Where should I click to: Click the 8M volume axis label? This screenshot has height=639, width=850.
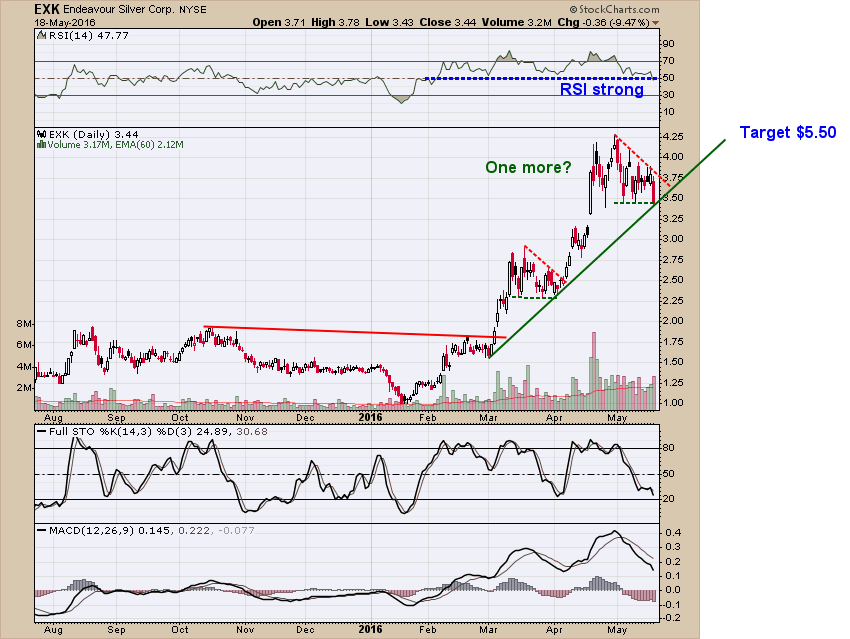[x=24, y=324]
